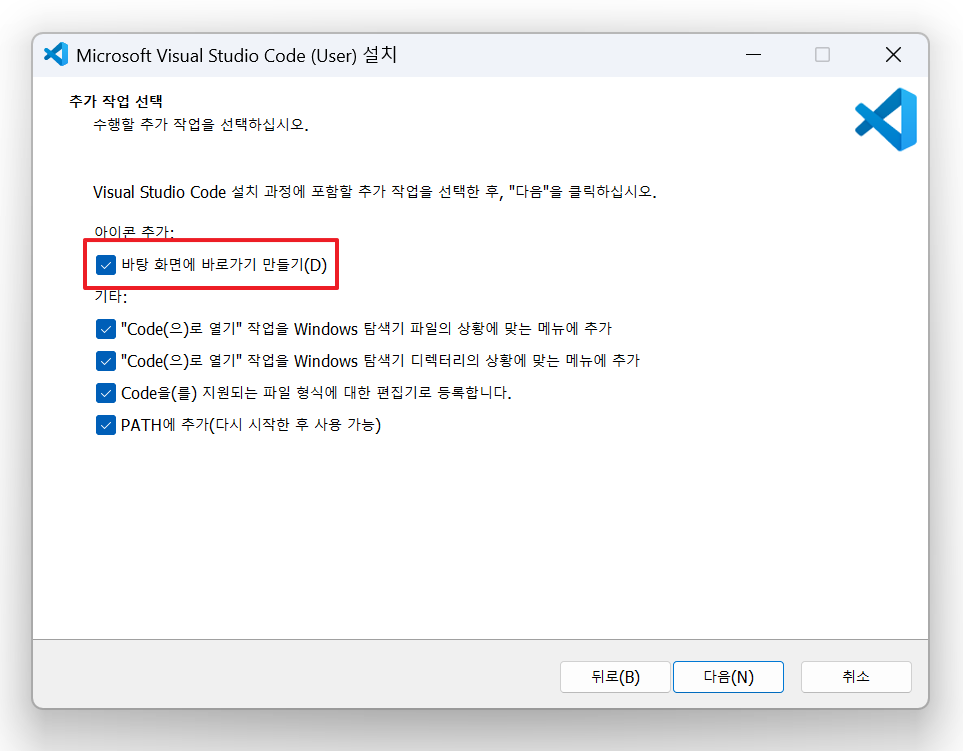
Task: Go back with the 뒤로(B) button
Action: point(614,677)
